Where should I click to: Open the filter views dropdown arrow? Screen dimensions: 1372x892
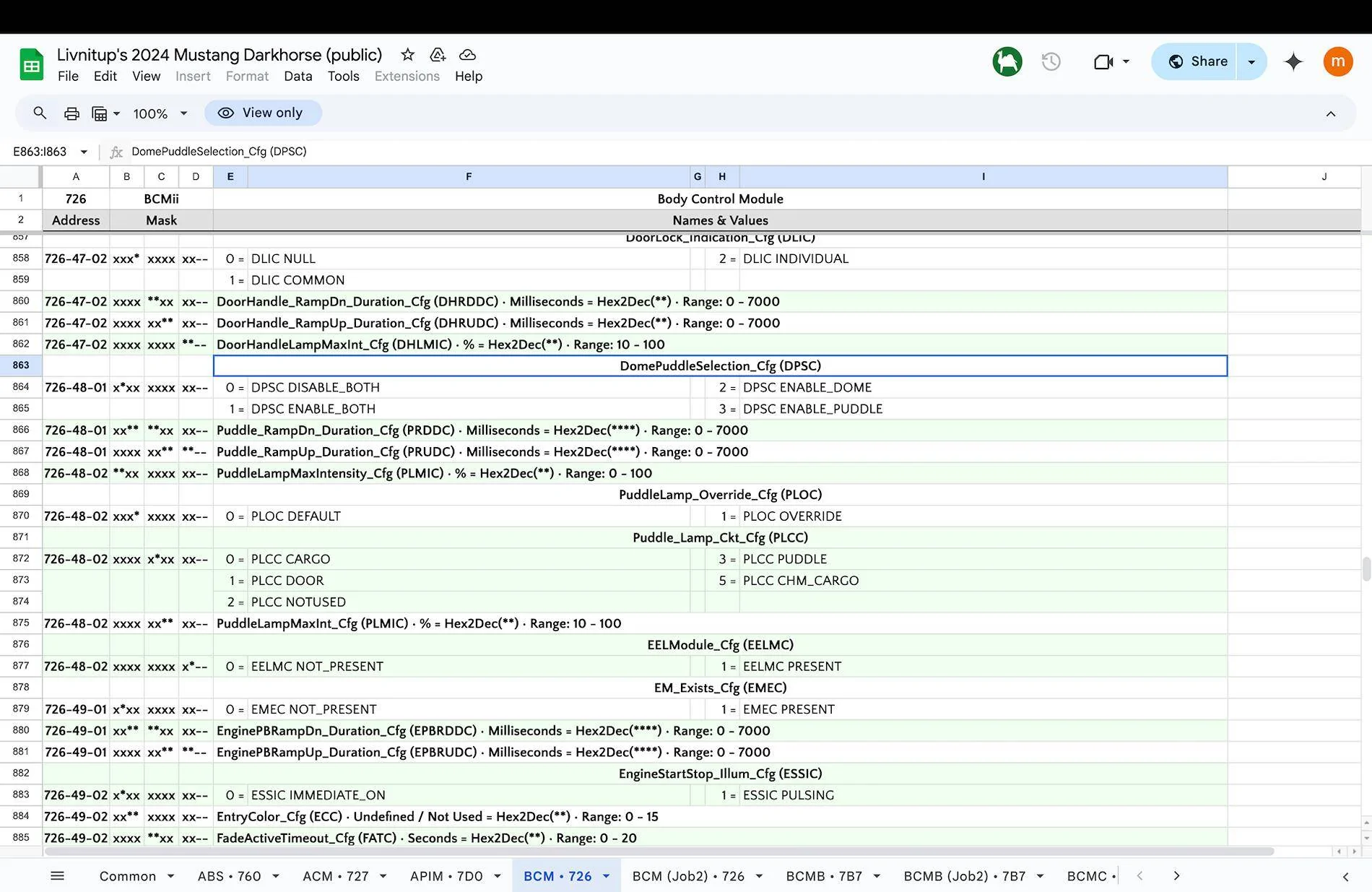[x=117, y=113]
